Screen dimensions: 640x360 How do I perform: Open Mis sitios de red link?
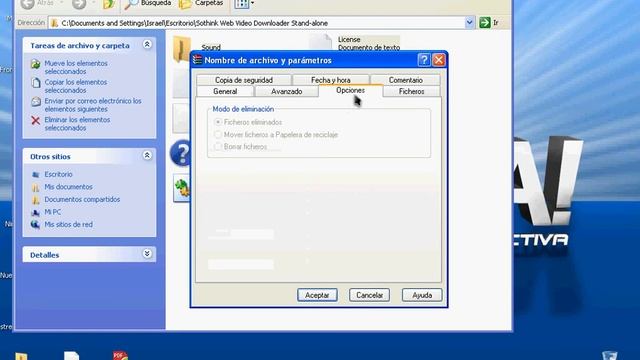click(68, 224)
